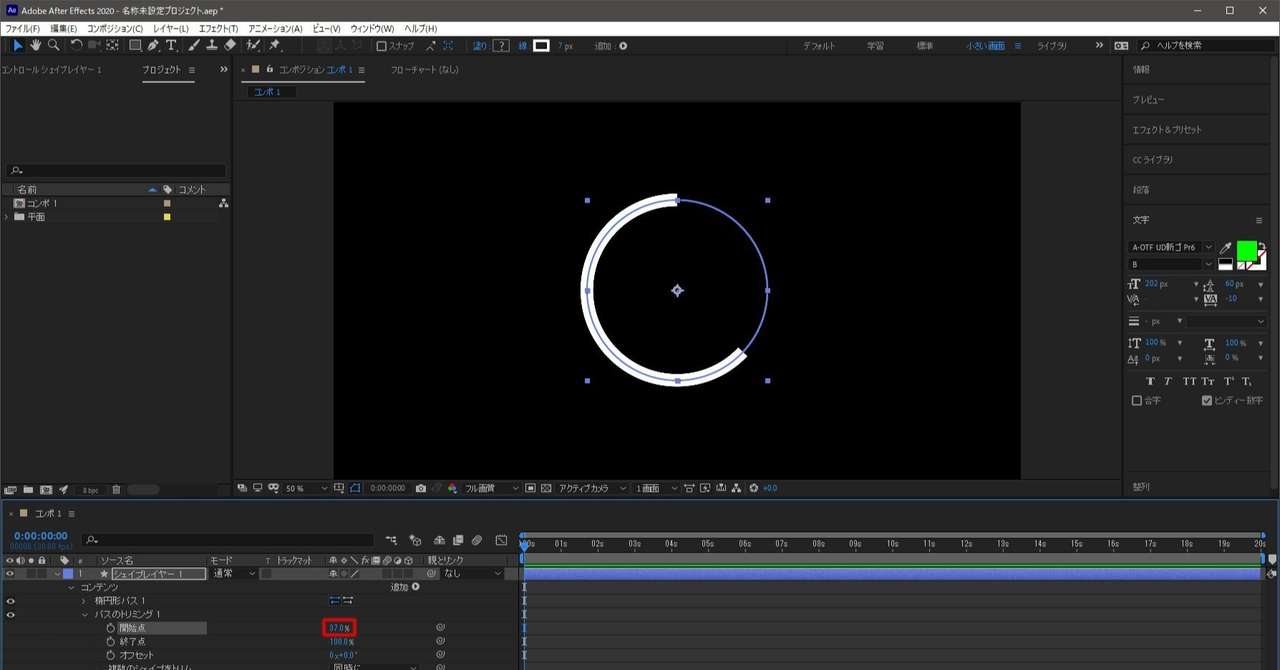
Task: Hide the 楕円形パス 1 visibility eye
Action: (11, 601)
